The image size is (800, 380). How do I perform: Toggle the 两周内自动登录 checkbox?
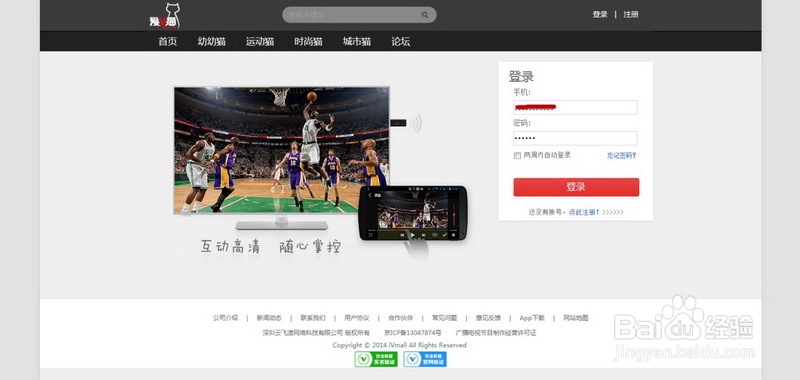pyautogui.click(x=517, y=156)
